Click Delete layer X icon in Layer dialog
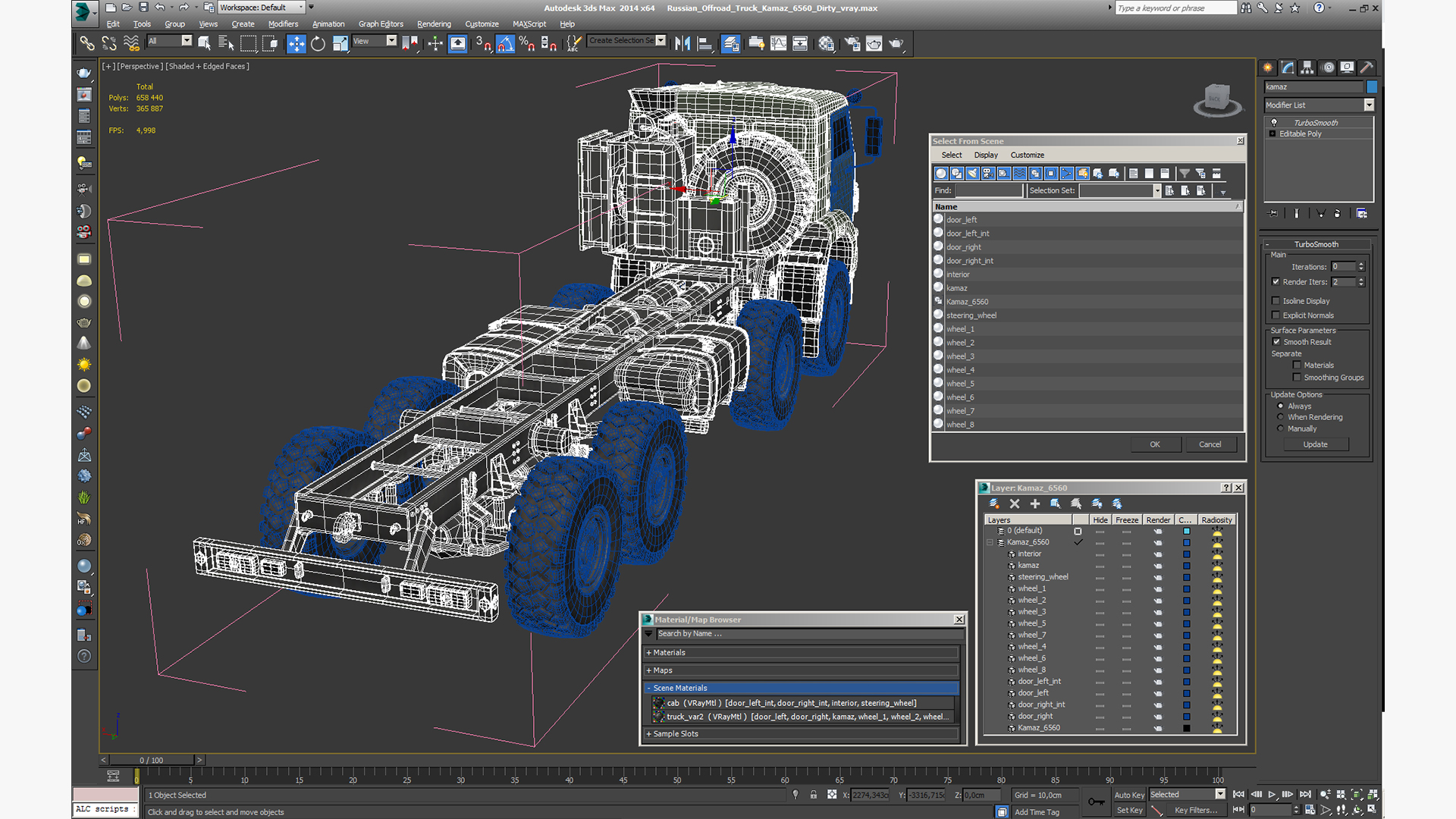Screen dimensions: 1456x819 pos(1015,504)
